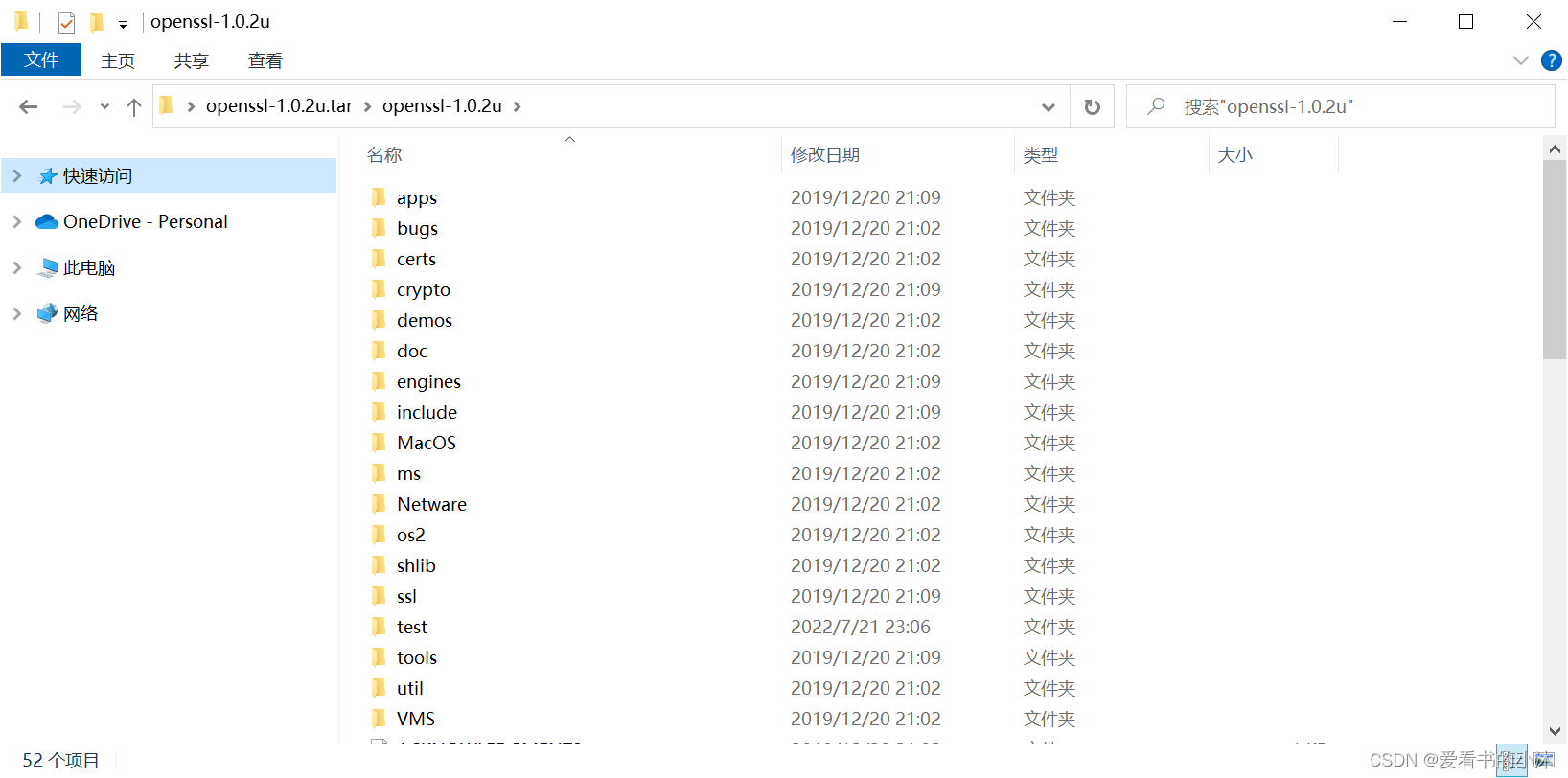Viewport: 1568px width, 778px height.
Task: Select OneDrive - Personal in the sidebar
Action: [x=145, y=221]
